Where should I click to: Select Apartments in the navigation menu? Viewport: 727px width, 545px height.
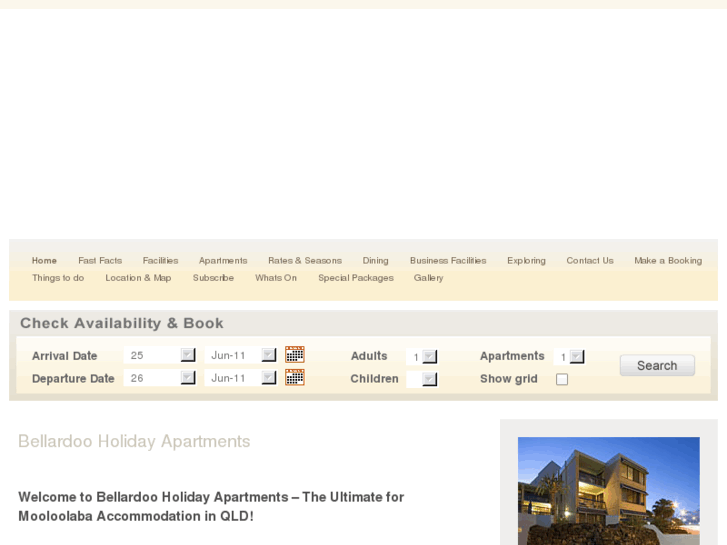223,261
